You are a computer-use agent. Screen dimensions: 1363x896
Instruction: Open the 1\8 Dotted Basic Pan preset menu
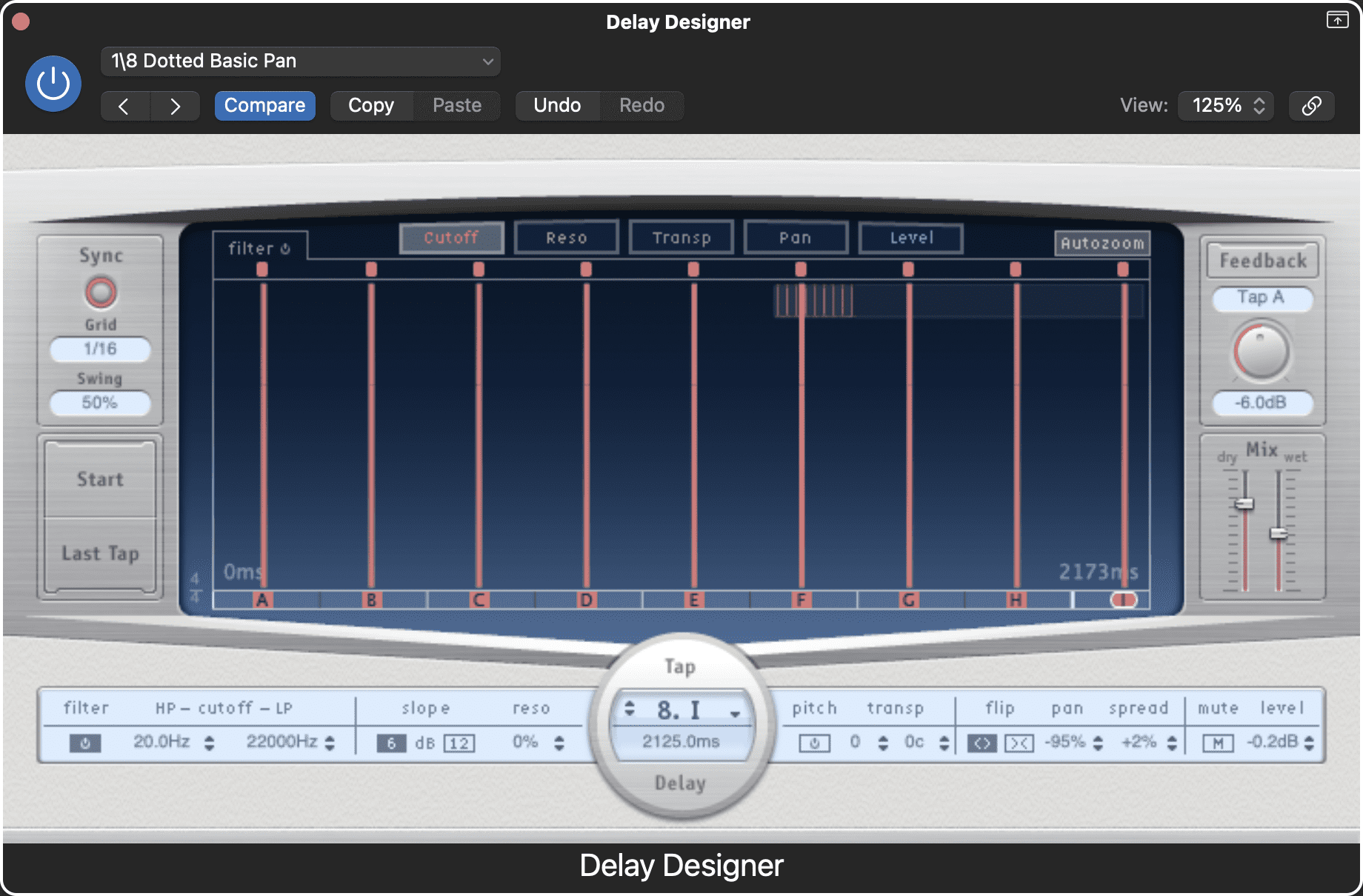pos(299,61)
